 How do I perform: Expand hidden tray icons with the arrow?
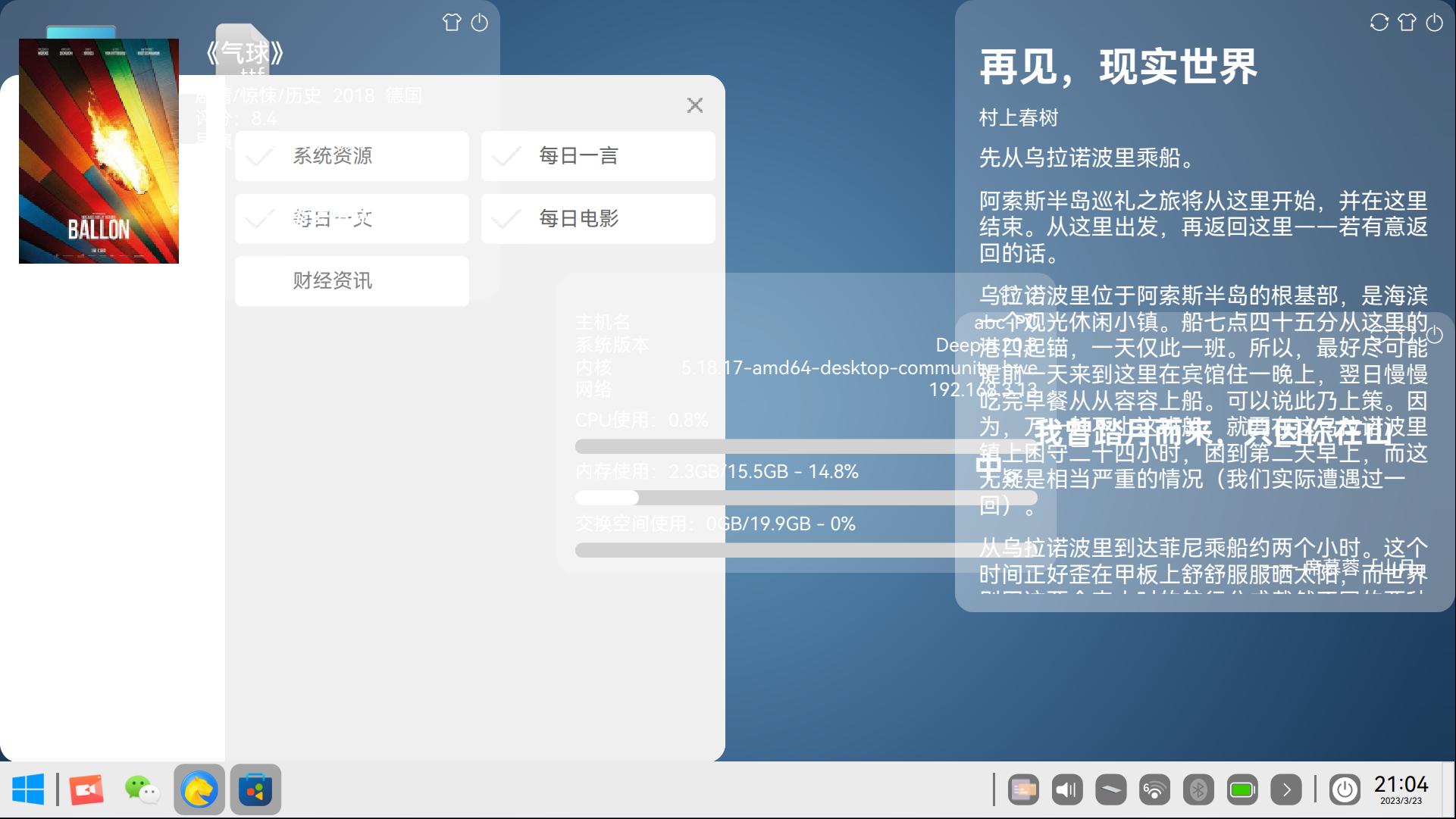1288,789
